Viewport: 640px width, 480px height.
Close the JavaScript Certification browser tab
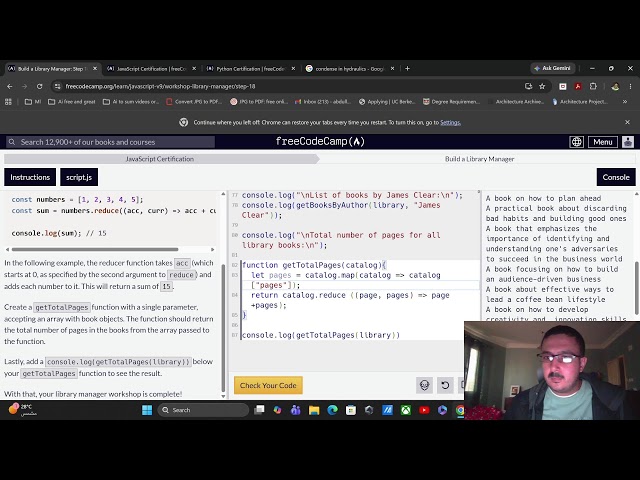coord(194,69)
